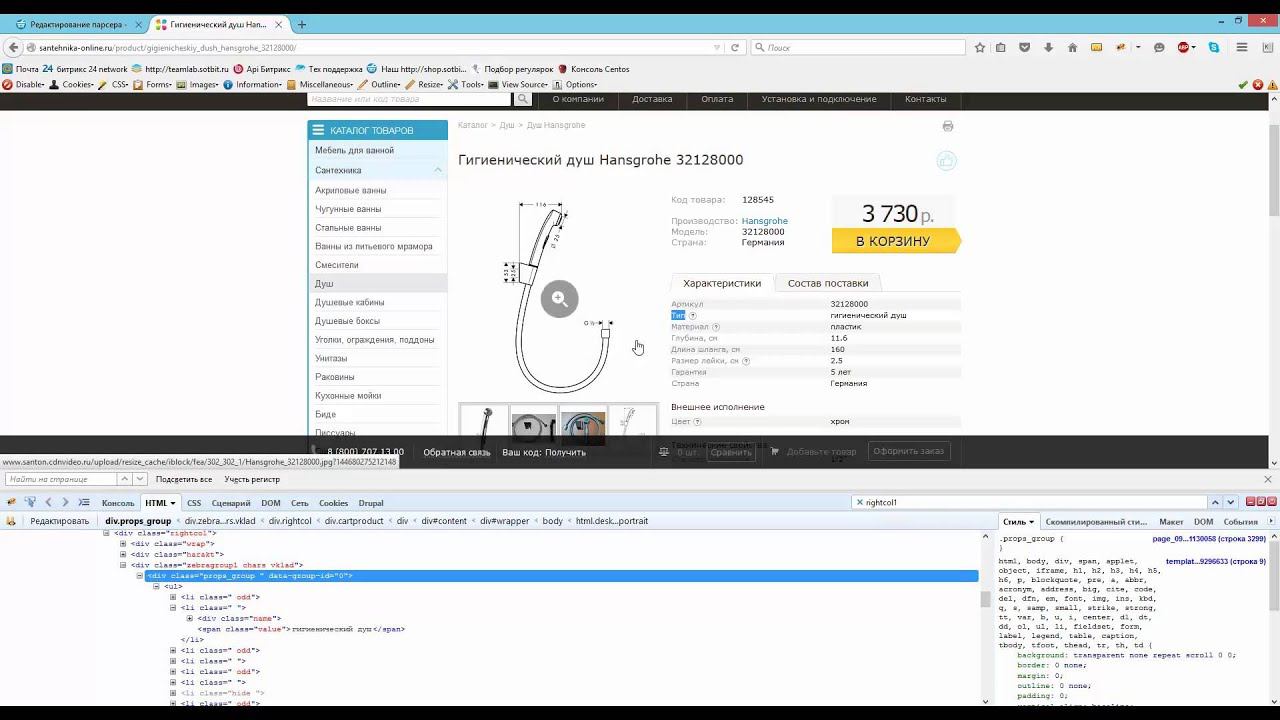Click the Skype toolbar icon

(1214, 47)
